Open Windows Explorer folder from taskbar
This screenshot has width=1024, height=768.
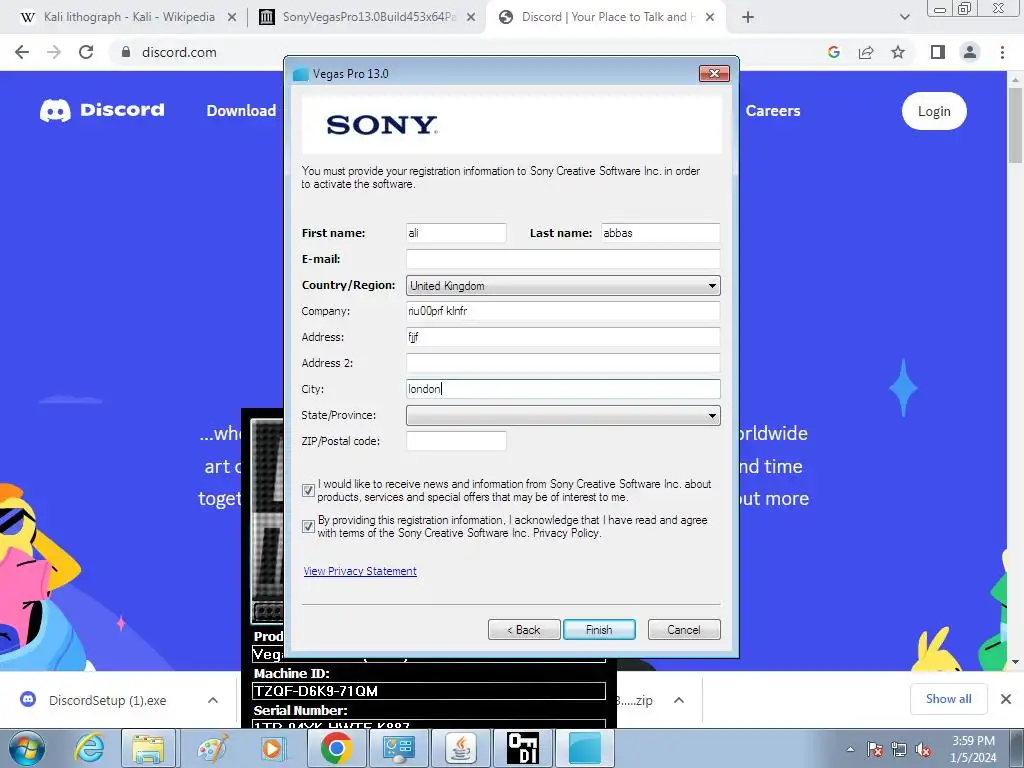(148, 748)
